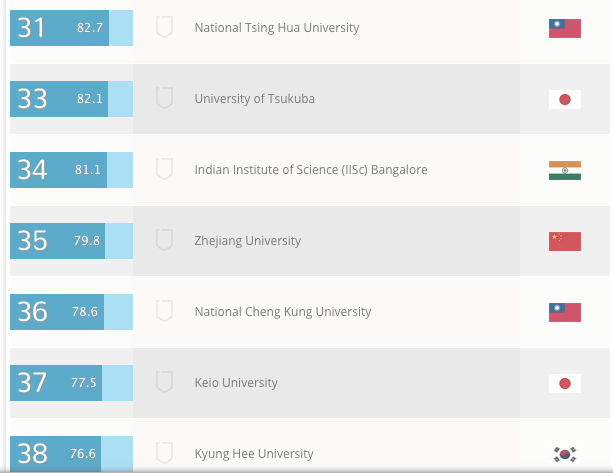Click the rank 33 score bar showing 82.1
Image resolution: width=613 pixels, height=473 pixels.
click(x=71, y=99)
